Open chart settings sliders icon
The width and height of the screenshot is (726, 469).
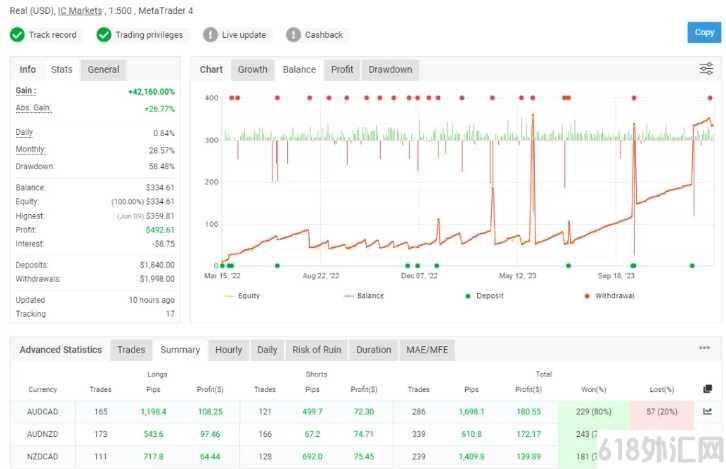coord(706,69)
